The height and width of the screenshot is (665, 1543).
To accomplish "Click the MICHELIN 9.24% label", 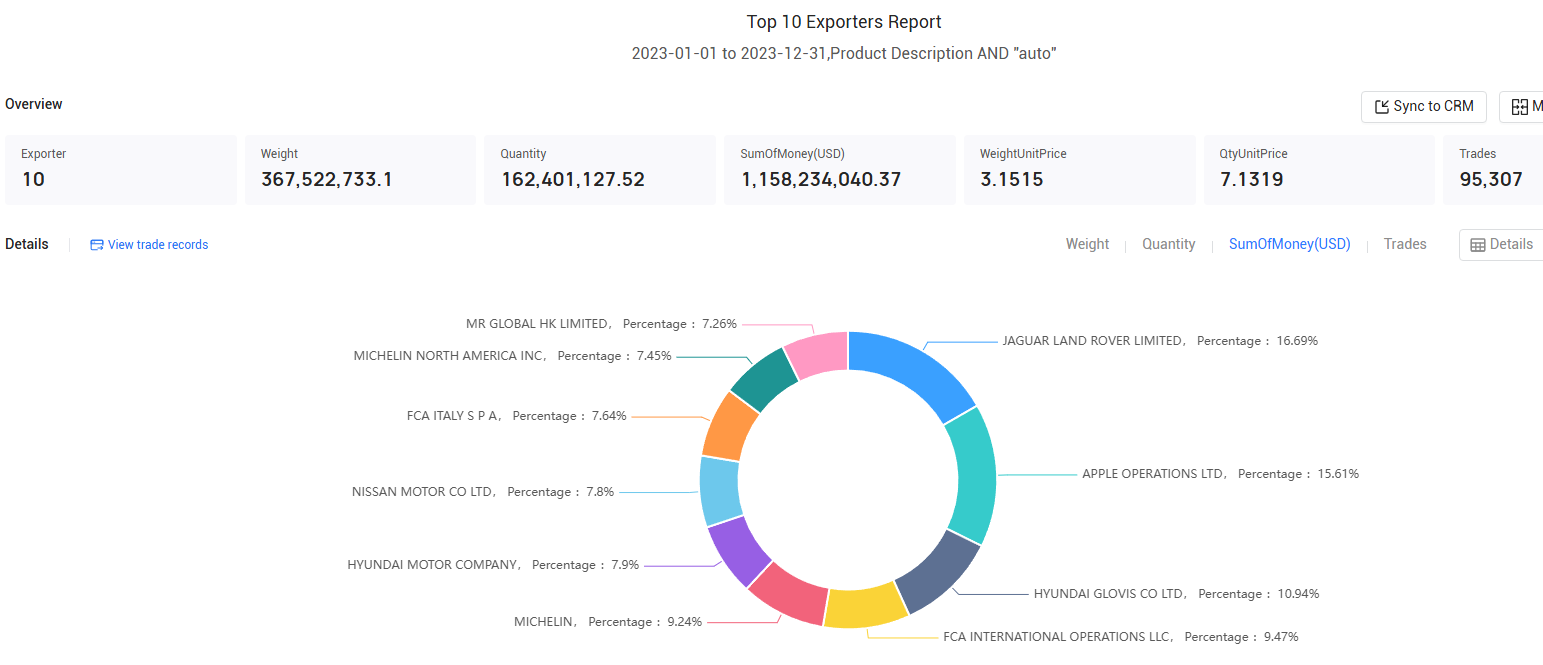I will click(x=608, y=622).
